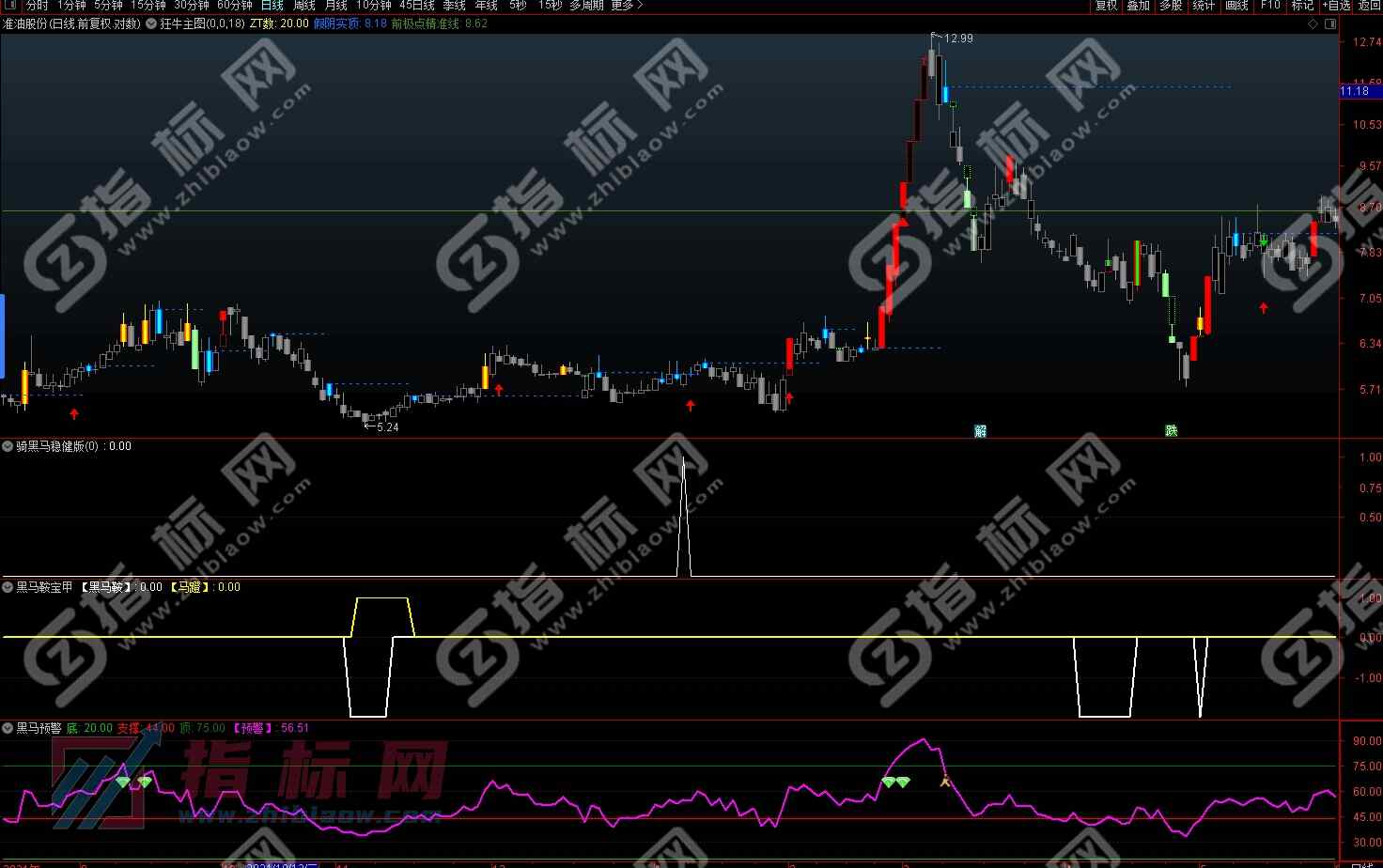The image size is (1383, 868).
Task: Switch to the 周线 weekly period tab
Action: pyautogui.click(x=304, y=6)
